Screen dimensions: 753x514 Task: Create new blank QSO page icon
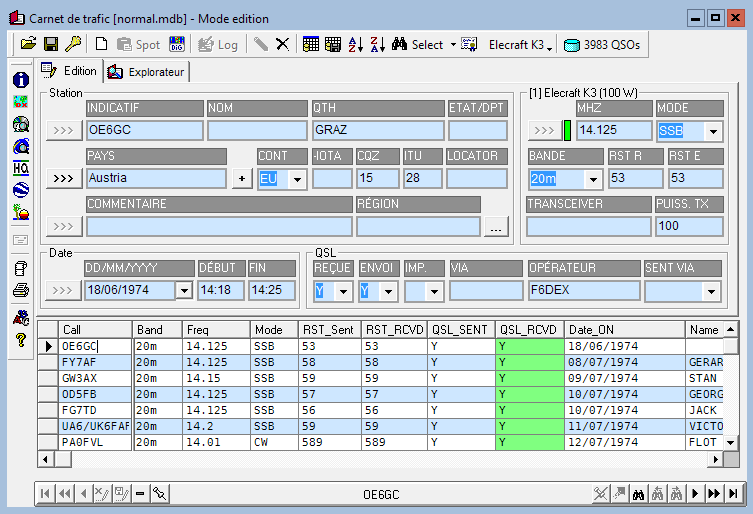[101, 44]
